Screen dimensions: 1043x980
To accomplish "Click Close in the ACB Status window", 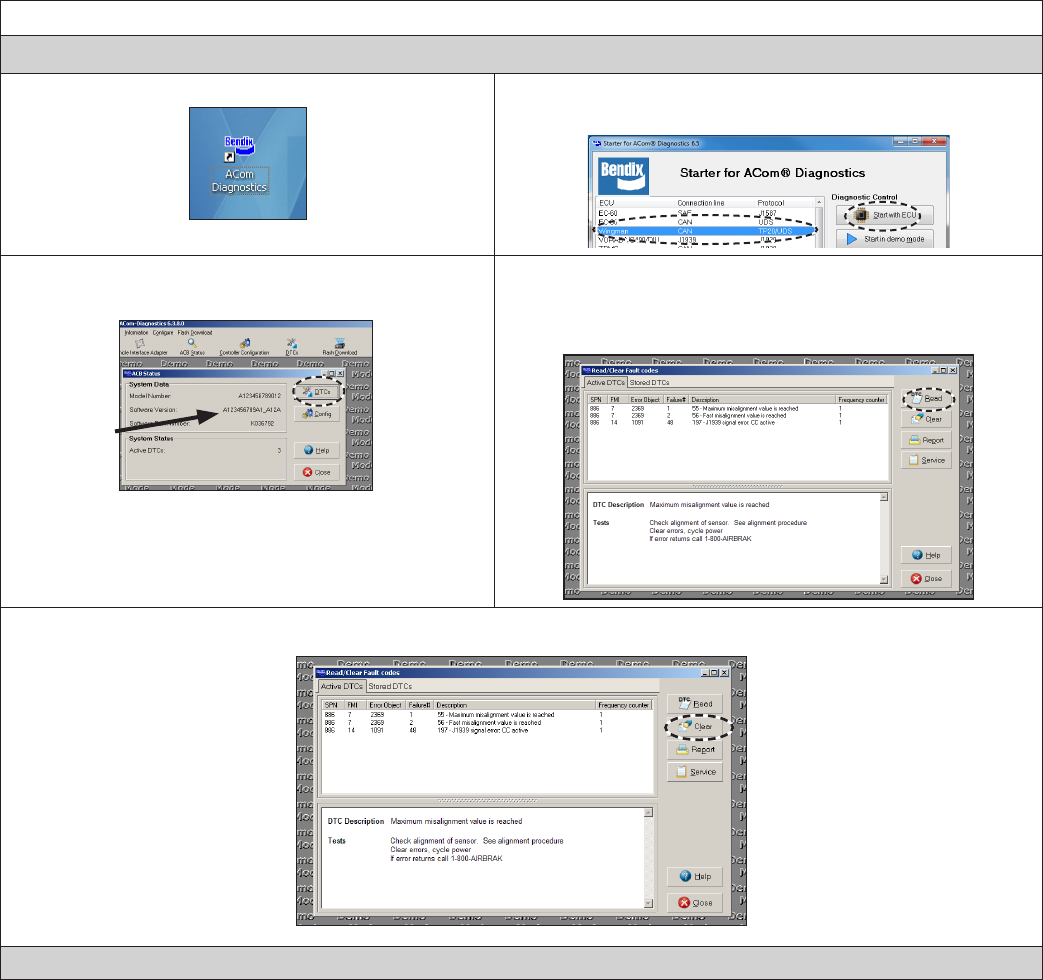I will coord(317,472).
